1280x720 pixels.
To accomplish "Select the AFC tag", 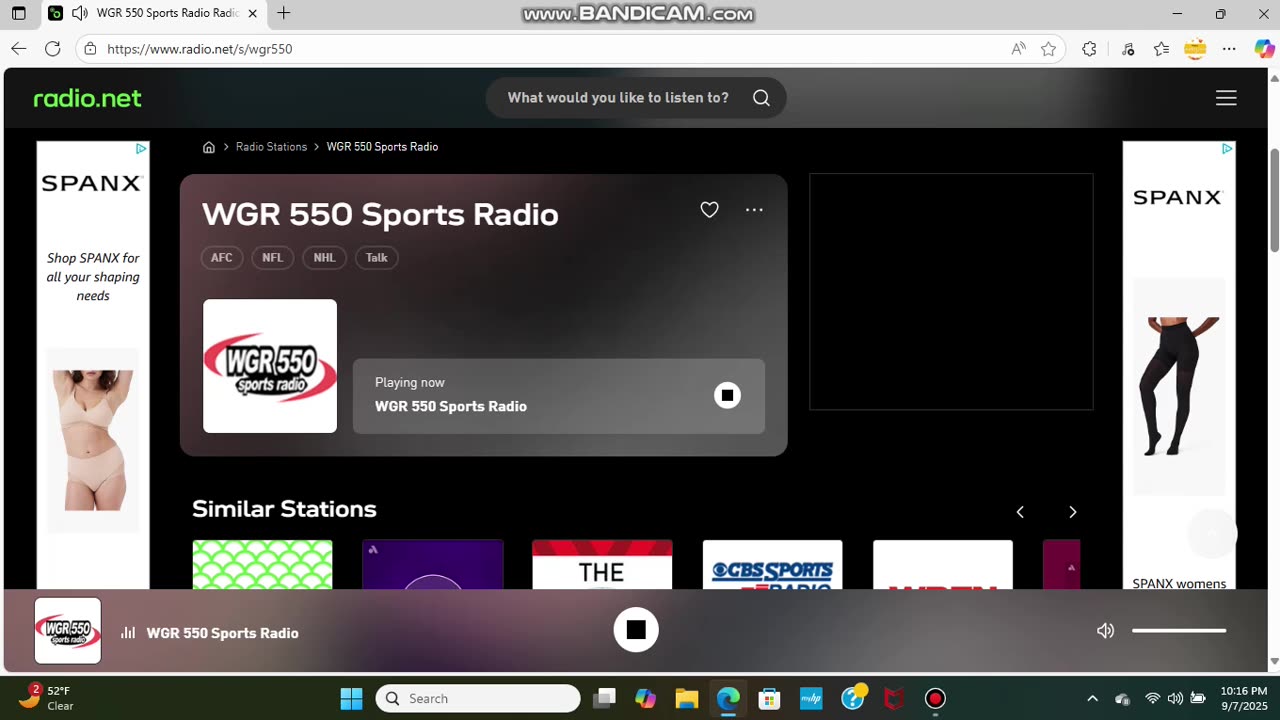I will coord(222,258).
